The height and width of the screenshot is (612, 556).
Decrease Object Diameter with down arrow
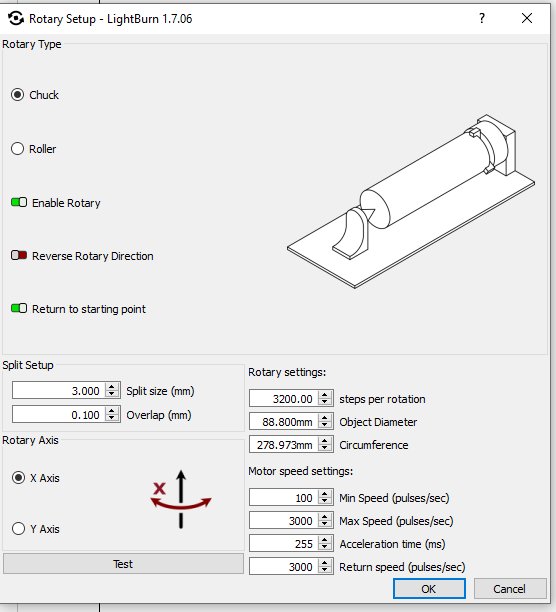[x=325, y=425]
